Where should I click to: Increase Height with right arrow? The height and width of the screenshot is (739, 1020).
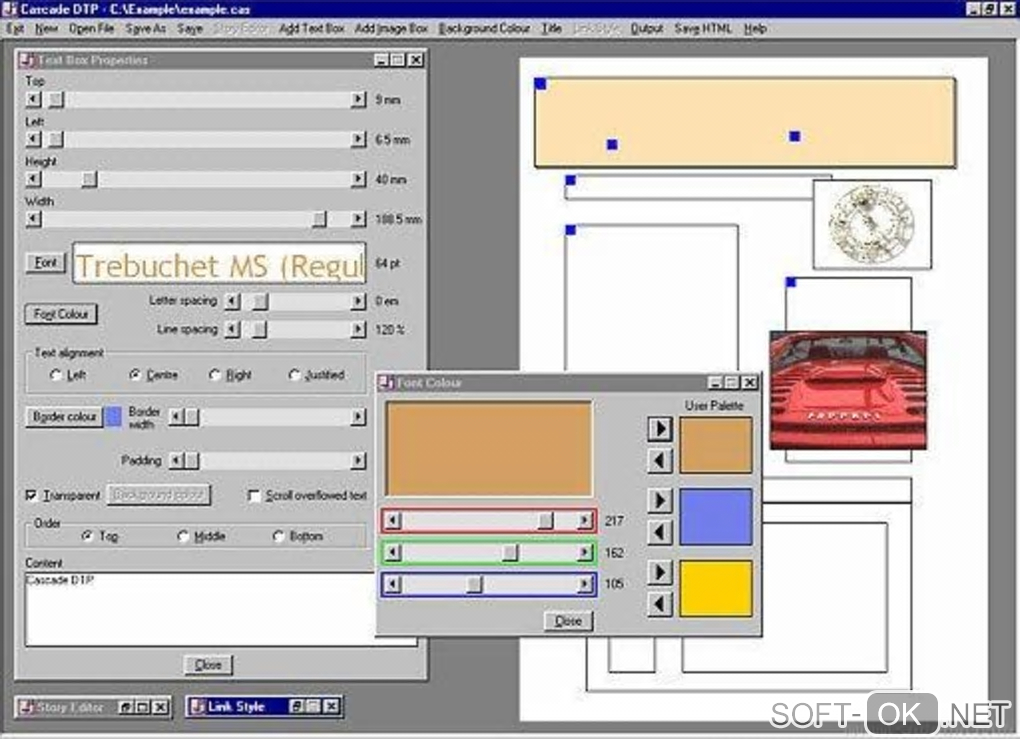358,179
